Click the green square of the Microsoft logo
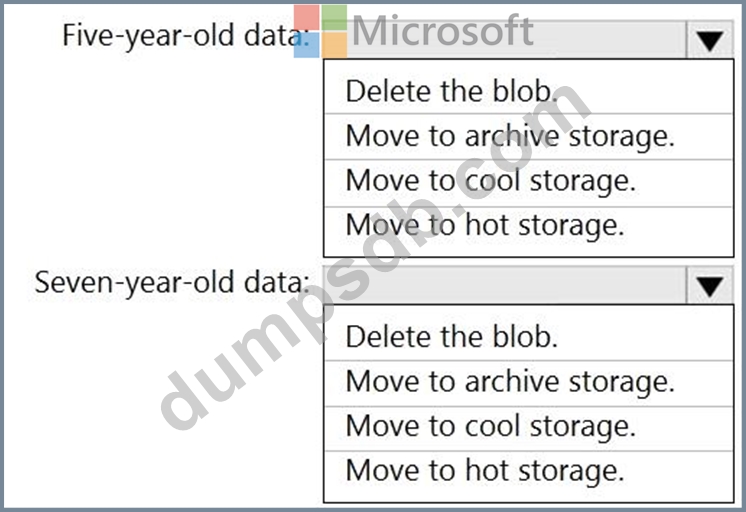 (334, 18)
